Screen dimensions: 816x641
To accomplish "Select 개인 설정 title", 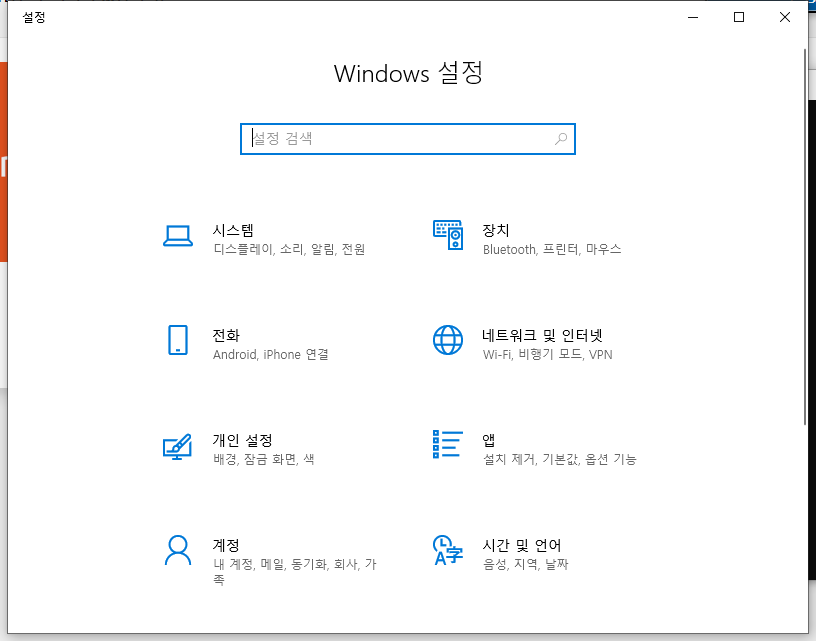I will point(243,441).
